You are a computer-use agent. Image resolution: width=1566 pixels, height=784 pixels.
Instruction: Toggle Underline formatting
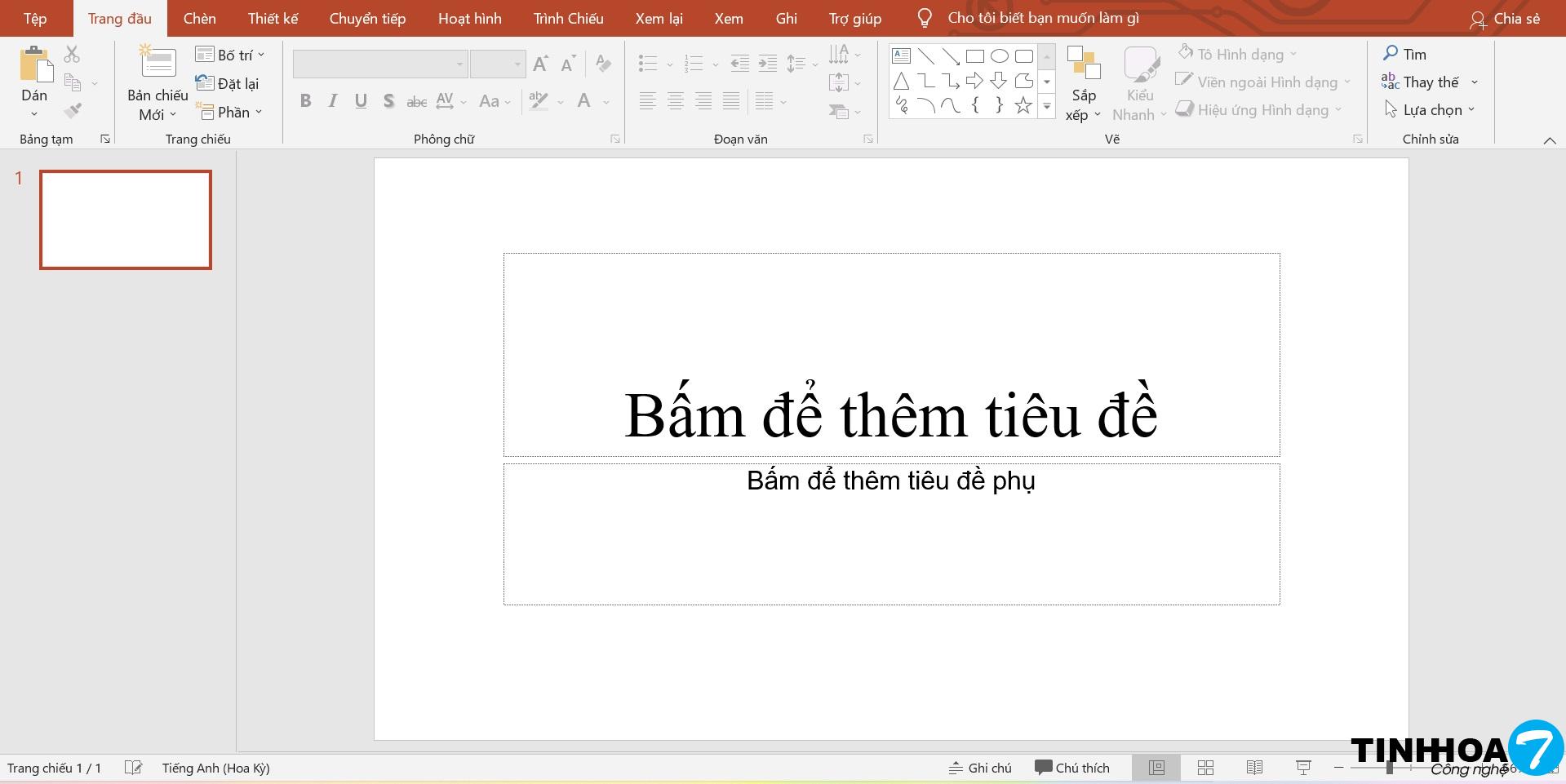(361, 101)
